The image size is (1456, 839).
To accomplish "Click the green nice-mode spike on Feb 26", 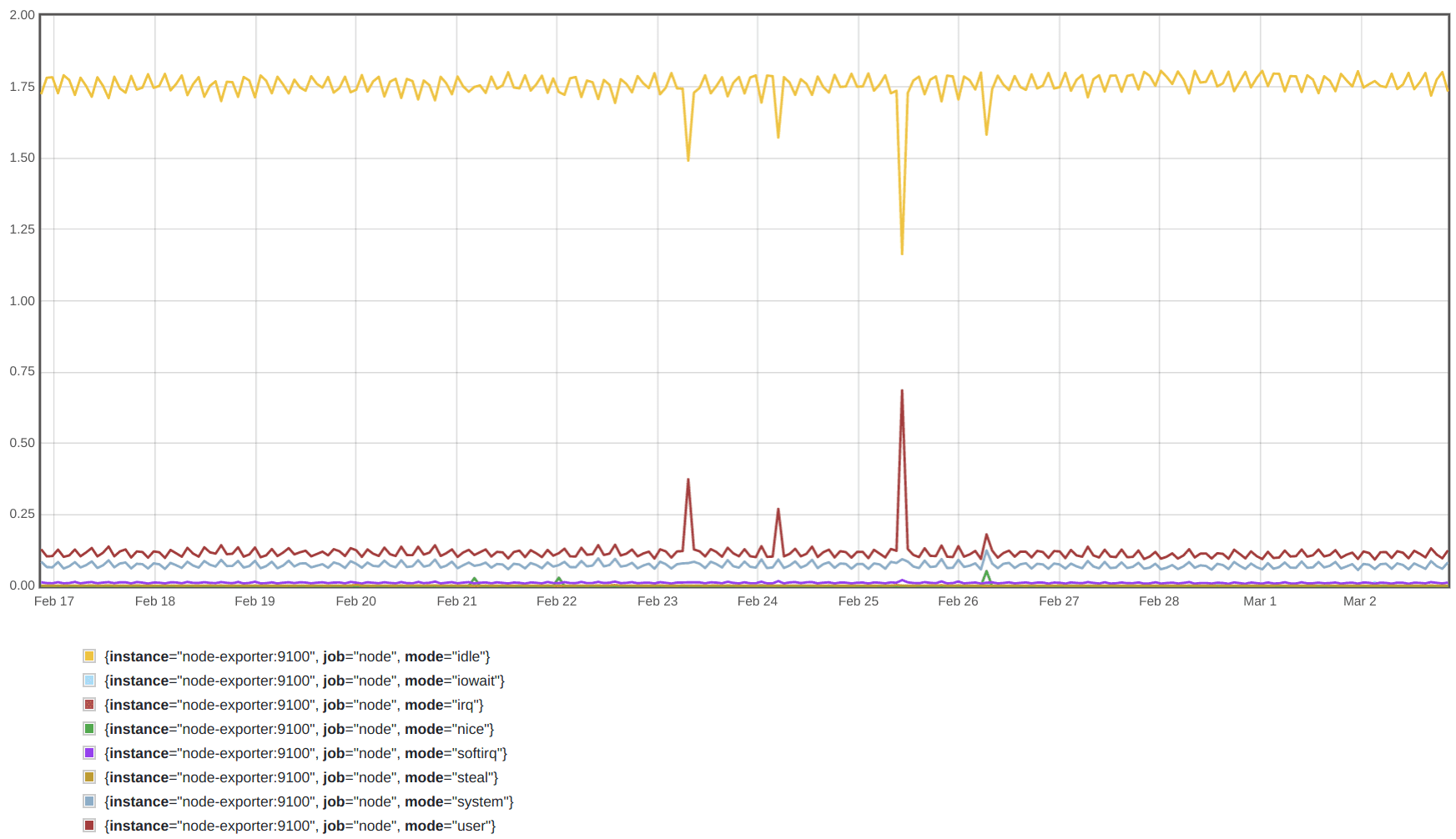I will point(986,573).
